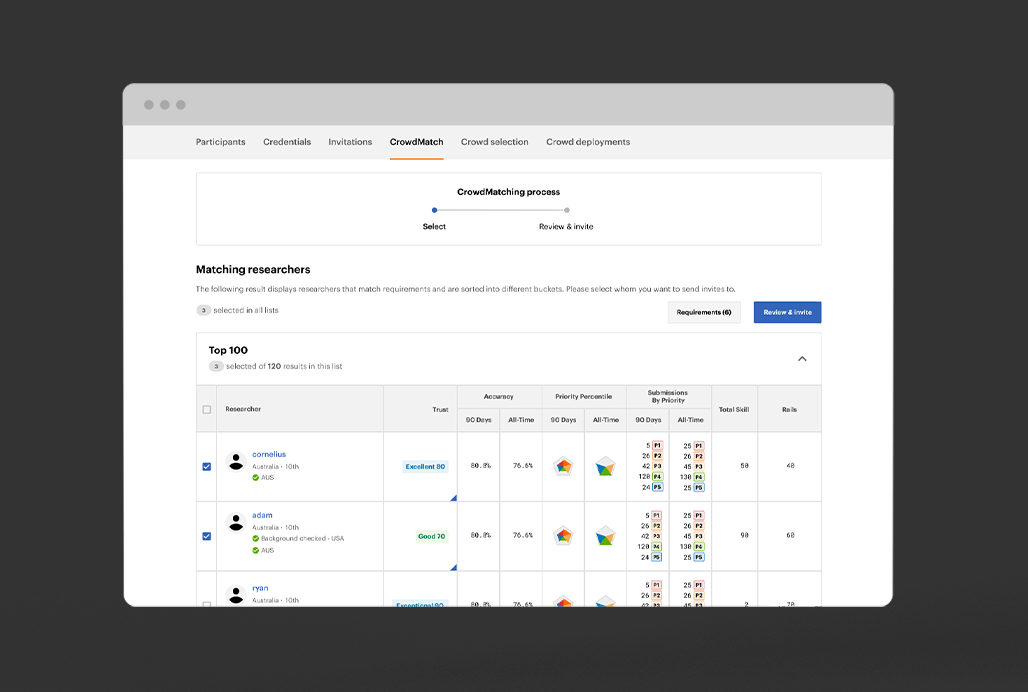This screenshot has width=1028, height=692.
Task: Open cornelius's All-Time priority radar chart
Action: point(605,466)
